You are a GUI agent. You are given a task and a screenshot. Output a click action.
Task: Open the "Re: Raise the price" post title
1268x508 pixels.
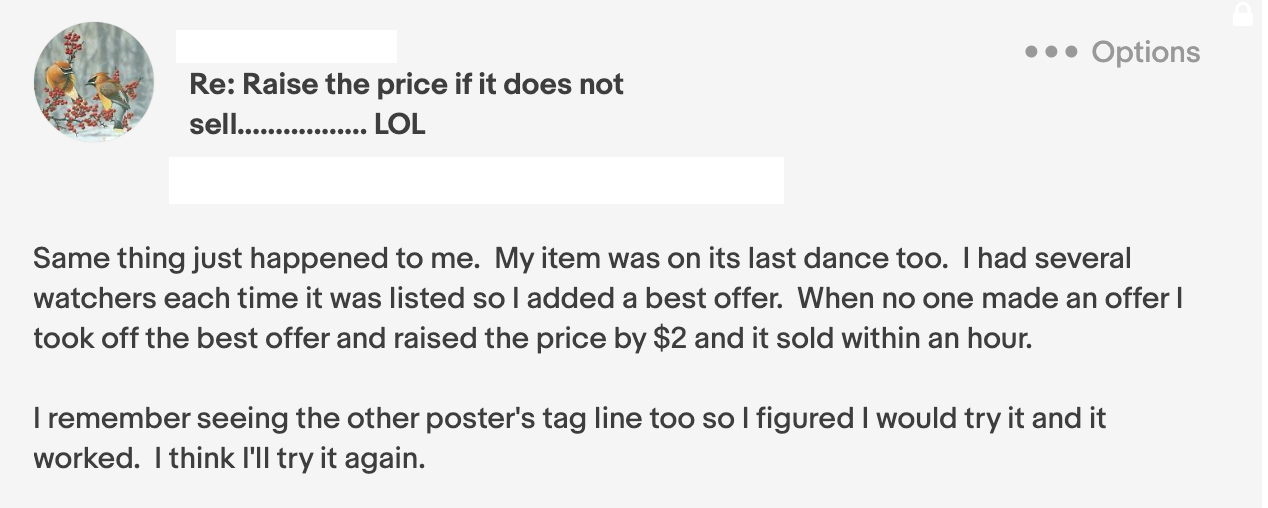[x=406, y=104]
